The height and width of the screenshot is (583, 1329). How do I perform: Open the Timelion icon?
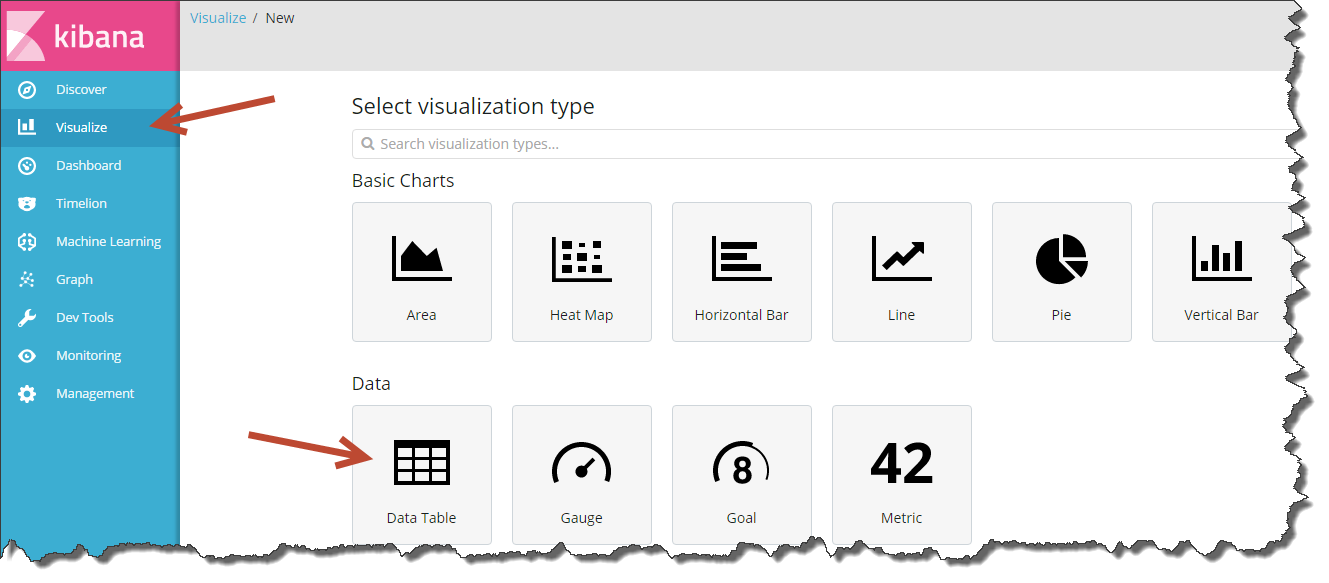tap(27, 204)
